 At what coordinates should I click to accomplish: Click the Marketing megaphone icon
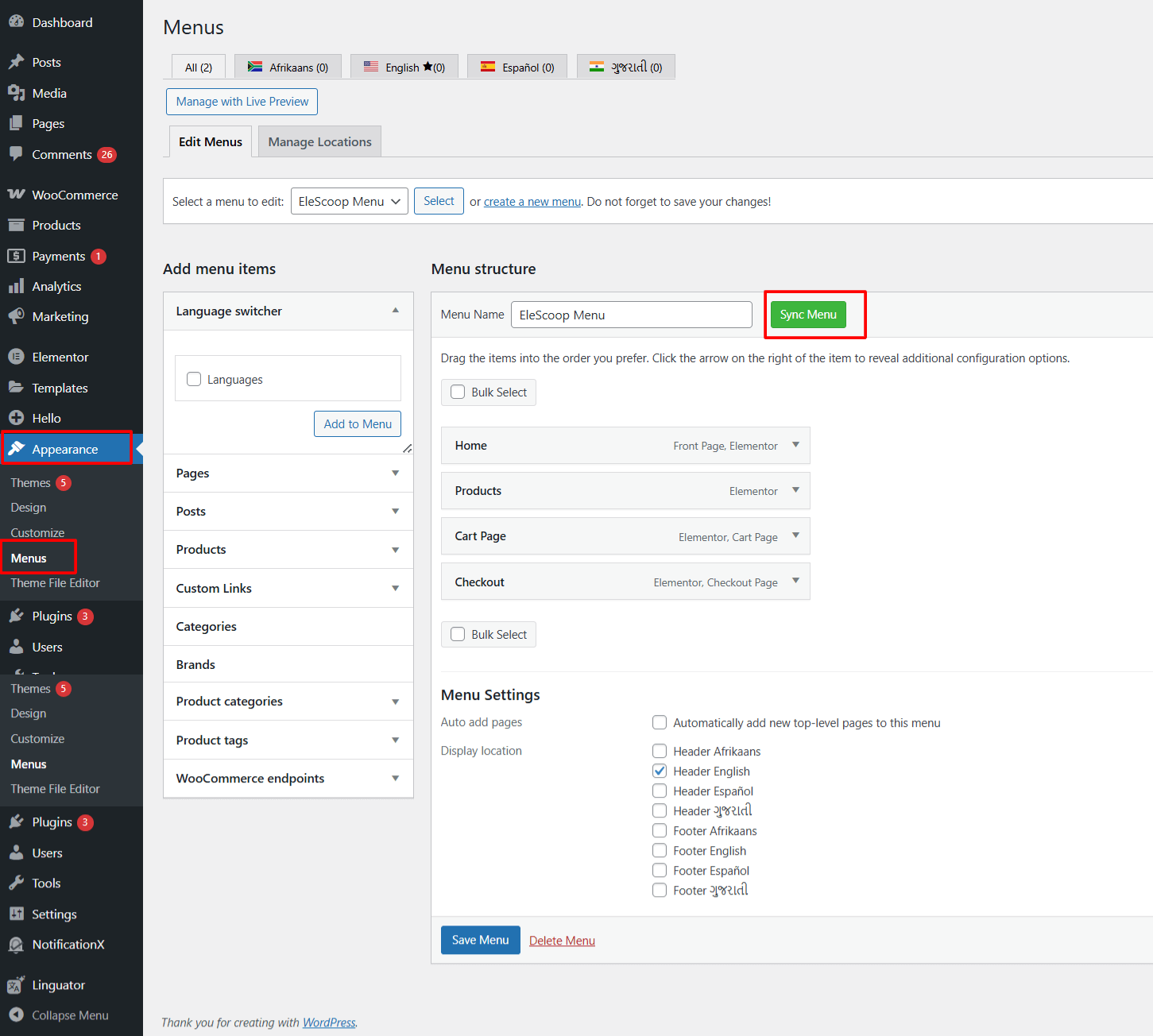pyautogui.click(x=16, y=316)
